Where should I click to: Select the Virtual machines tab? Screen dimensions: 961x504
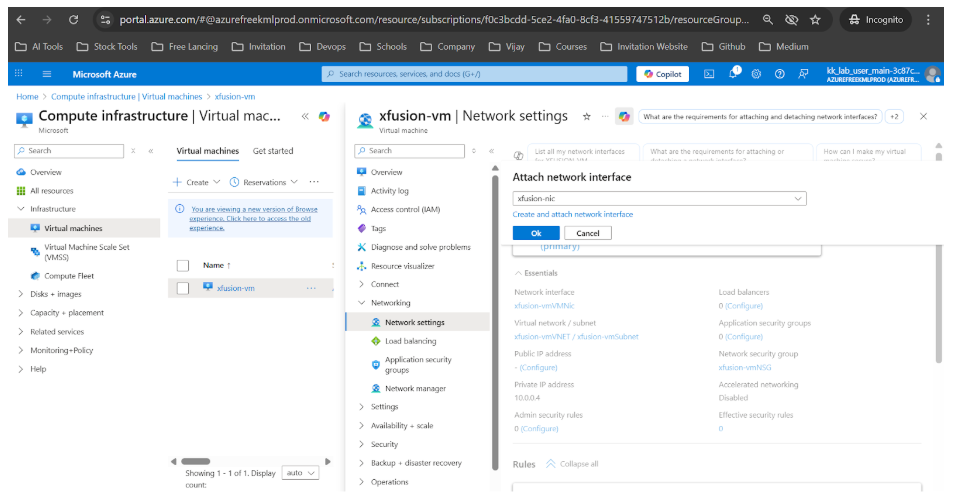coord(208,151)
